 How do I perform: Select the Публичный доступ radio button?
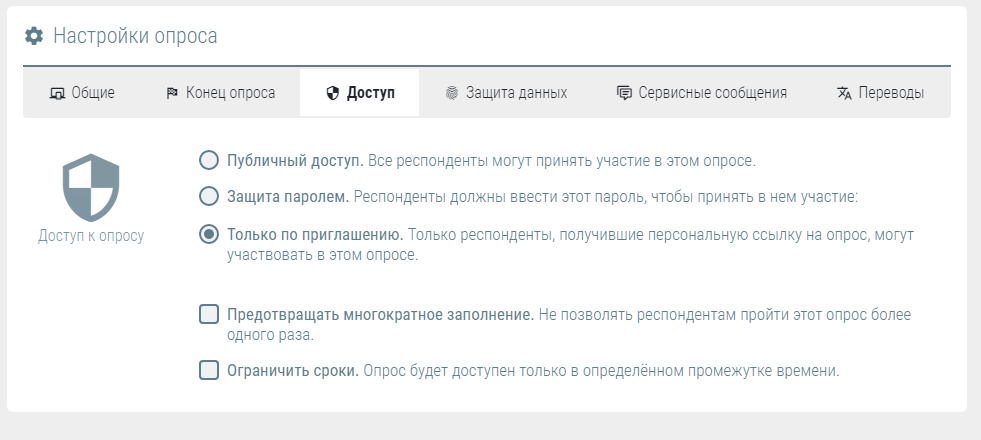209,161
